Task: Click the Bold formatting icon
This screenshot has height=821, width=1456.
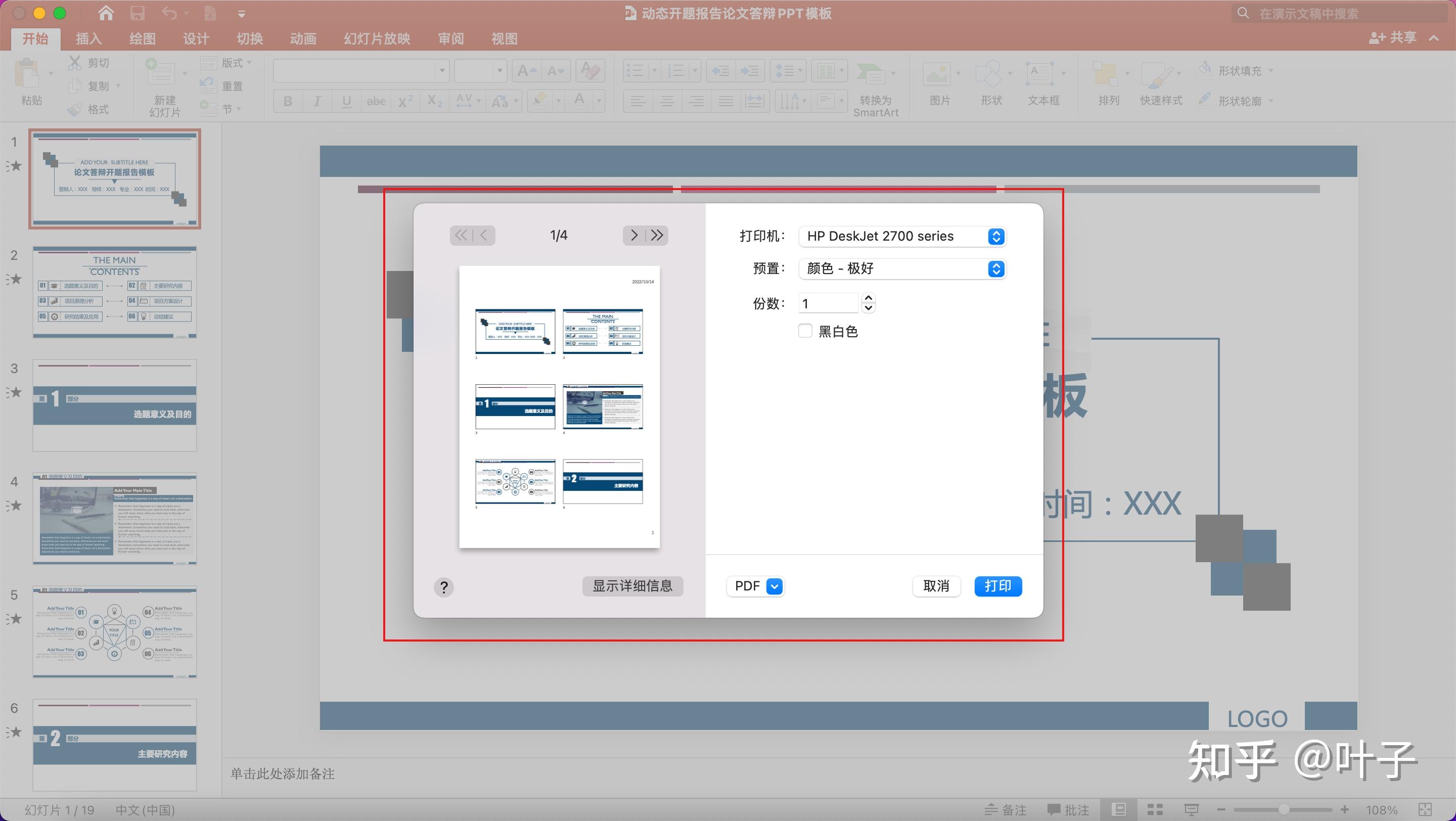Action: point(288,102)
